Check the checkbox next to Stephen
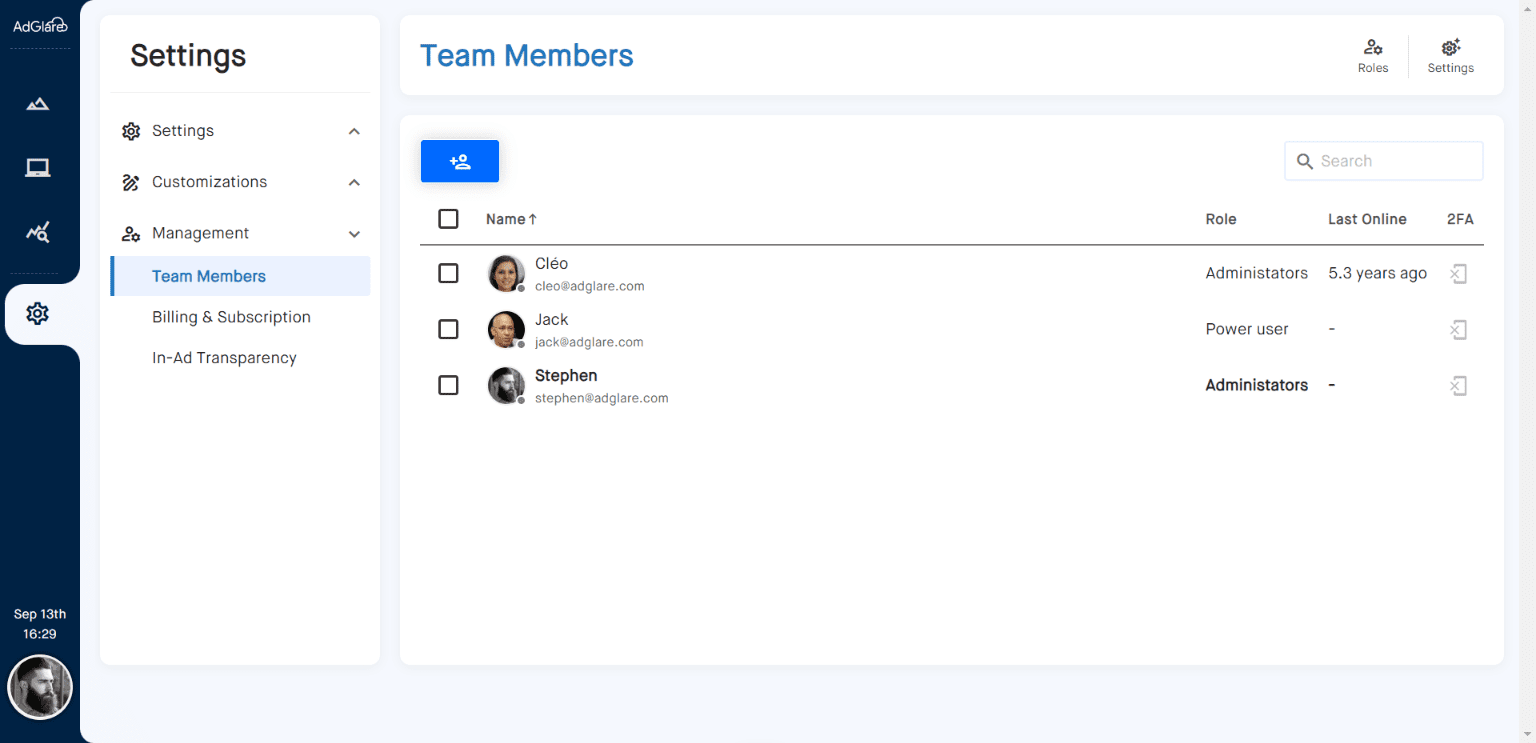Viewport: 1536px width, 743px height. click(x=448, y=385)
